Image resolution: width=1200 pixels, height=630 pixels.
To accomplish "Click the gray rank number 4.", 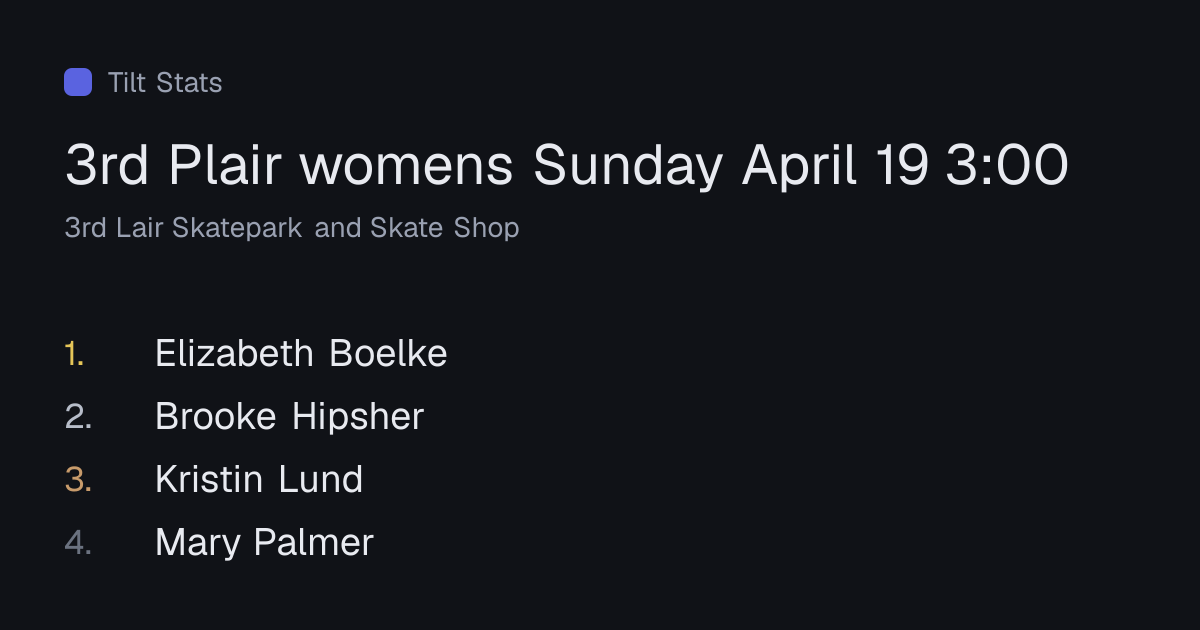I will [78, 542].
